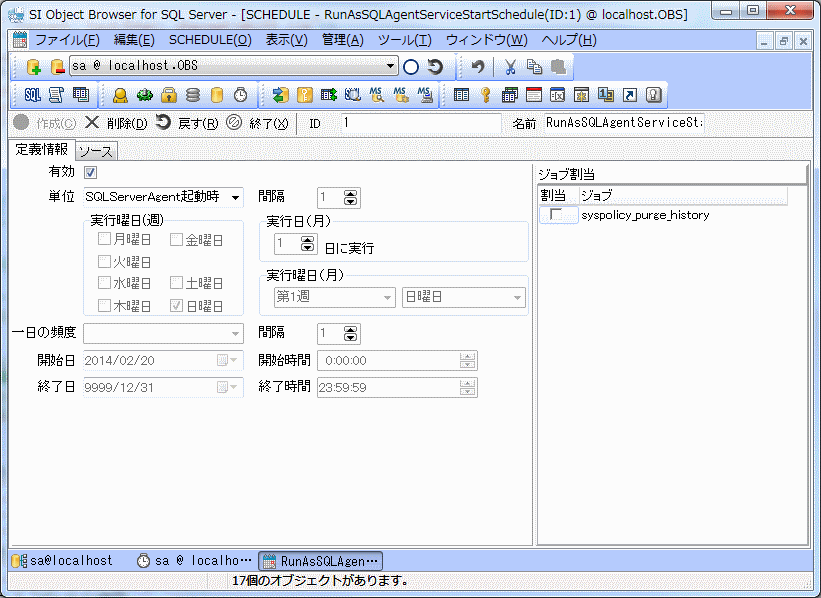
Task: Tick the syspolicy_purge_history job assignment checkbox
Action: [x=555, y=215]
